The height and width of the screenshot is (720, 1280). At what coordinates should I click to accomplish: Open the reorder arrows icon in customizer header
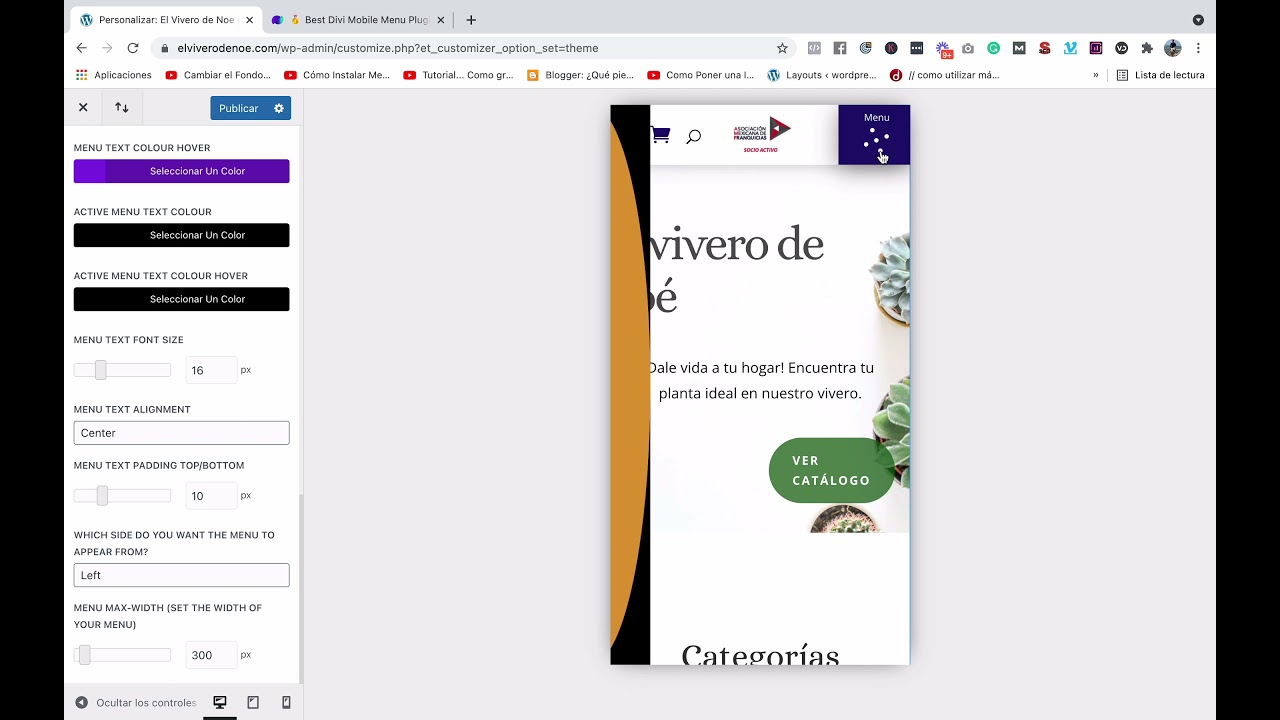pyautogui.click(x=121, y=107)
